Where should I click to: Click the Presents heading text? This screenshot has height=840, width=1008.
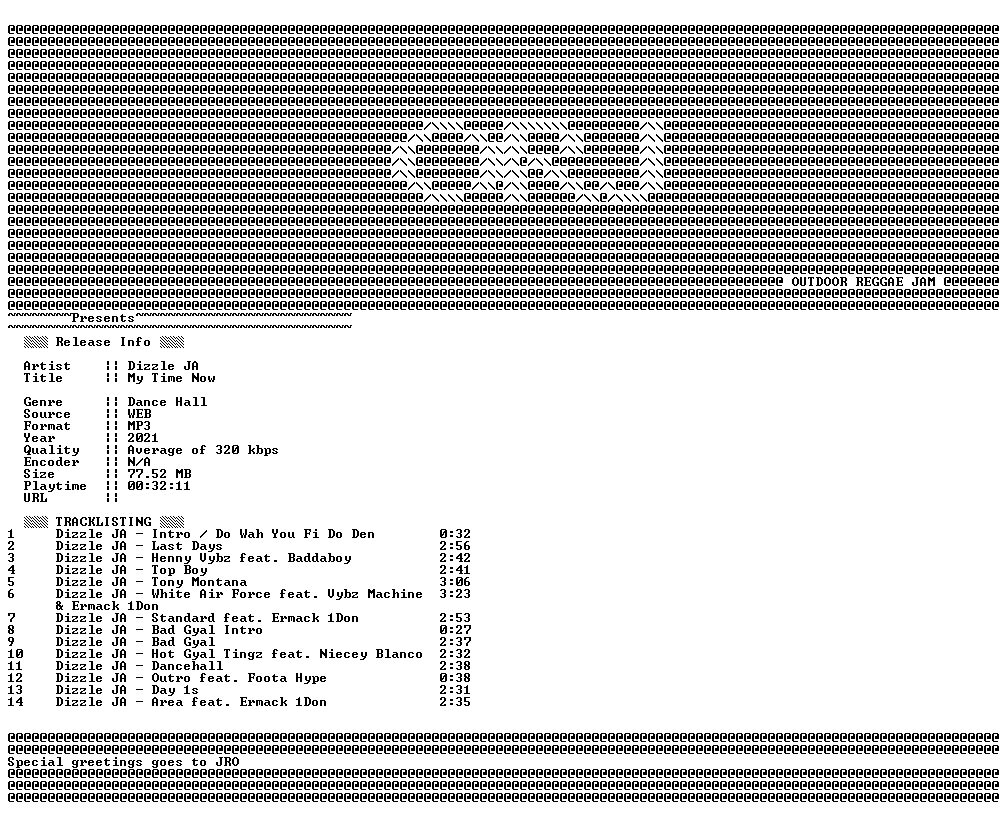coord(103,318)
